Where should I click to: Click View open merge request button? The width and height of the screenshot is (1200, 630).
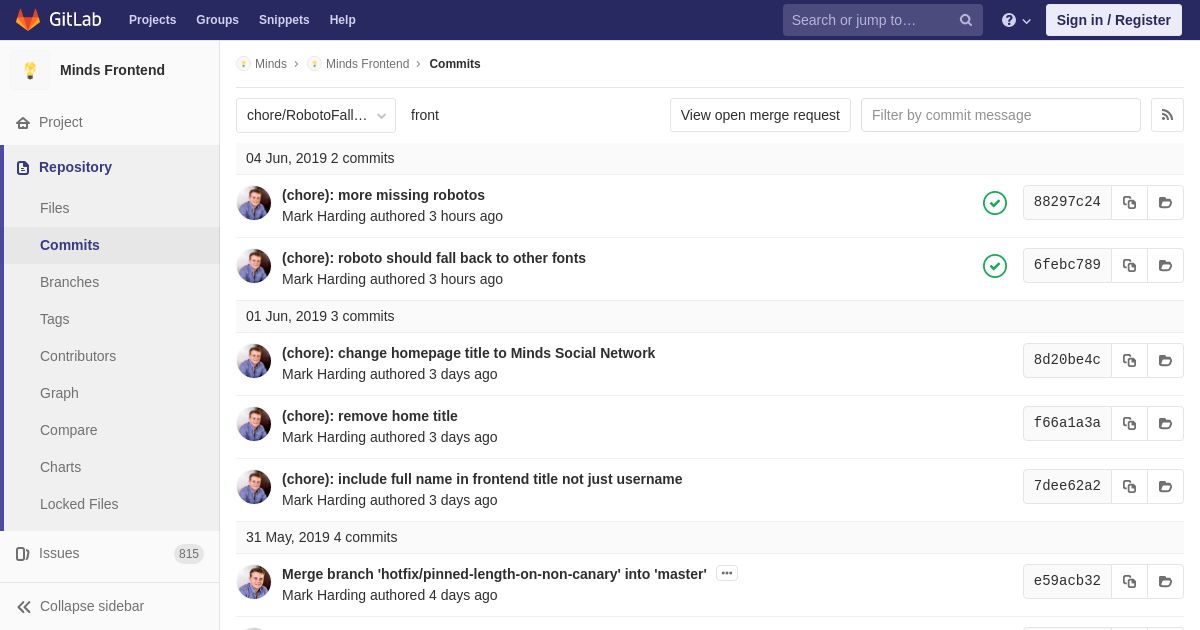[760, 115]
